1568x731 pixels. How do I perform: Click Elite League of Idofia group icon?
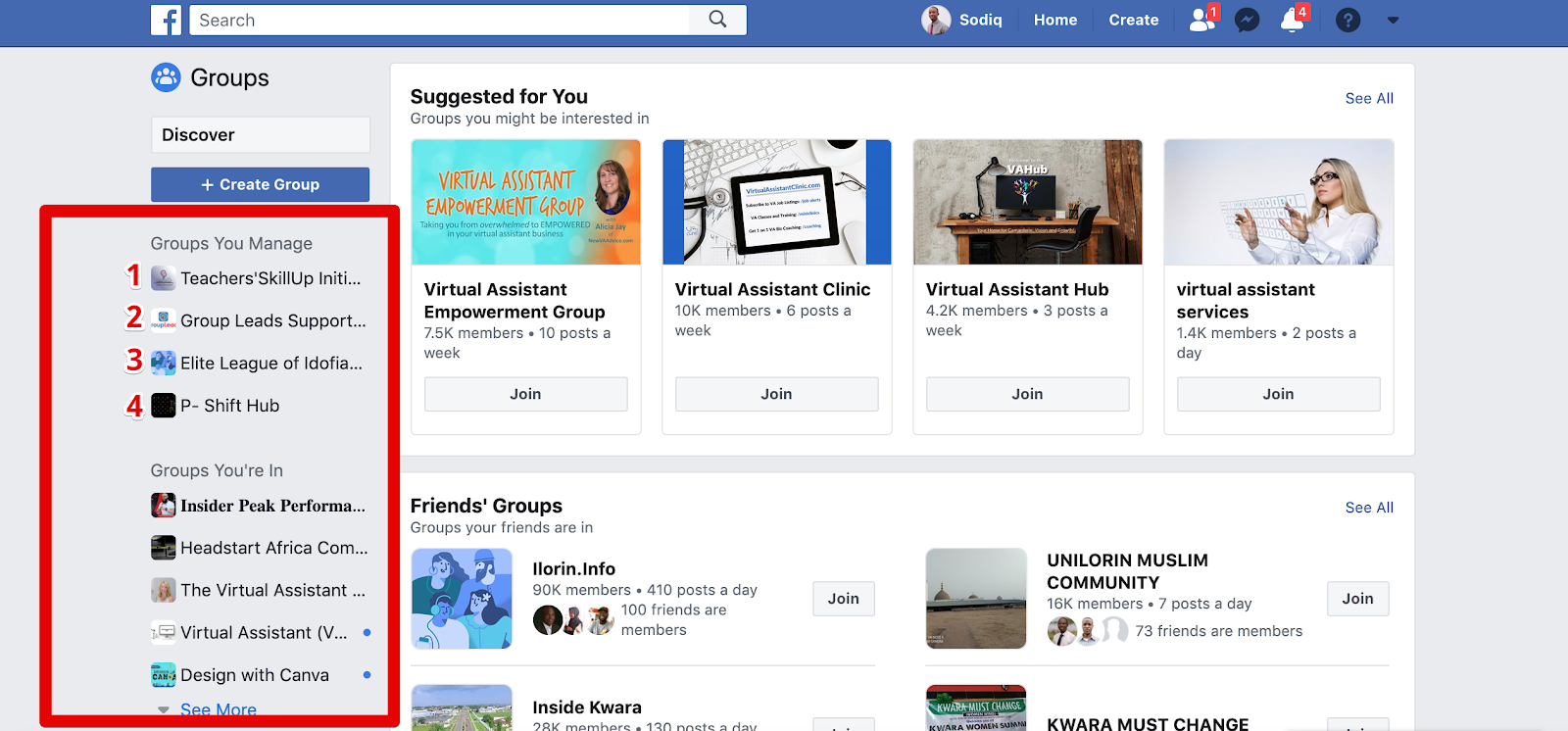(x=164, y=363)
